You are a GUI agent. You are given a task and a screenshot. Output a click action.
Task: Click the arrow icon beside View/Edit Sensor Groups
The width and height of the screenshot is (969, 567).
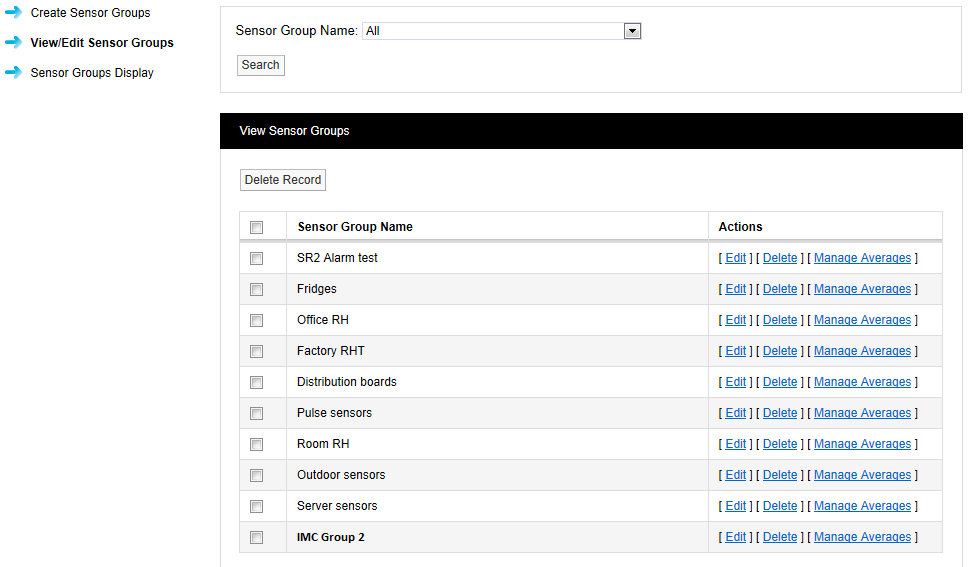coord(13,43)
